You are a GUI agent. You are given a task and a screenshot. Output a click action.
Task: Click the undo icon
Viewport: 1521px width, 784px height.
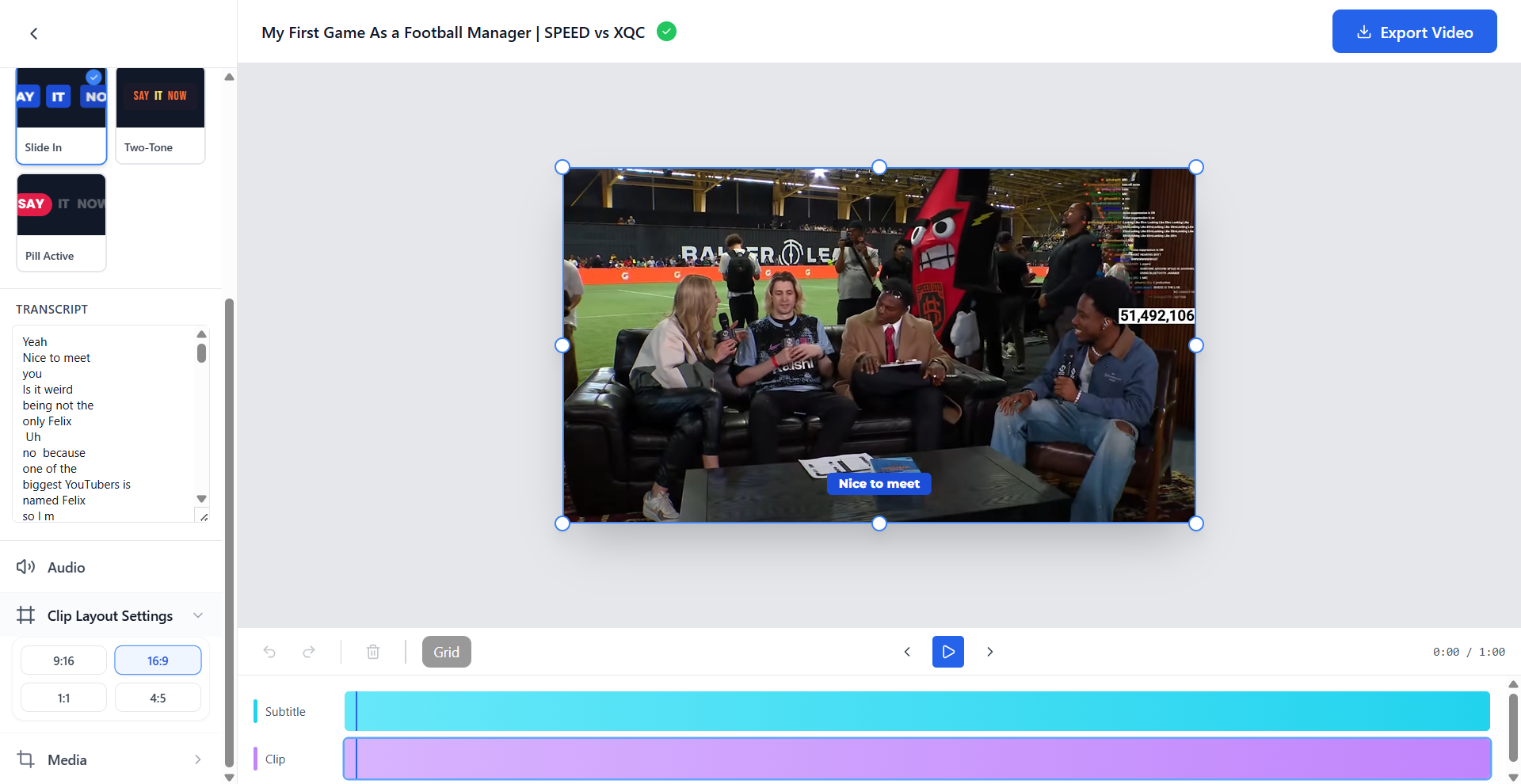[x=269, y=652]
